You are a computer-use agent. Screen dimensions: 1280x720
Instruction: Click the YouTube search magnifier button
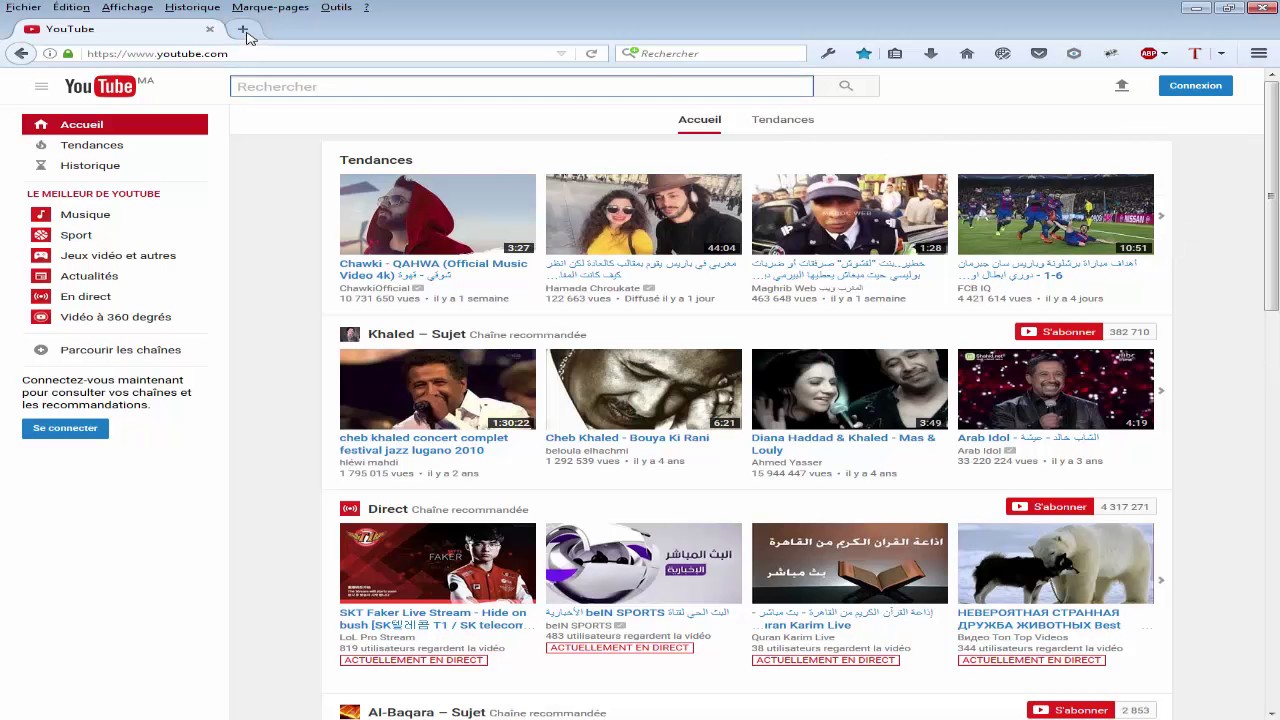pyautogui.click(x=846, y=86)
